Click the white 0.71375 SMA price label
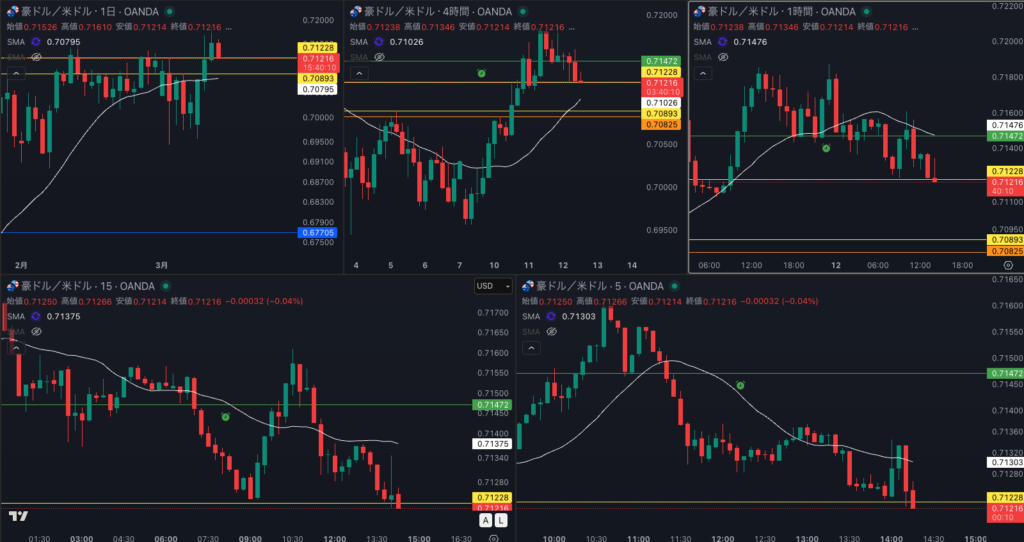The image size is (1024, 542). click(491, 444)
